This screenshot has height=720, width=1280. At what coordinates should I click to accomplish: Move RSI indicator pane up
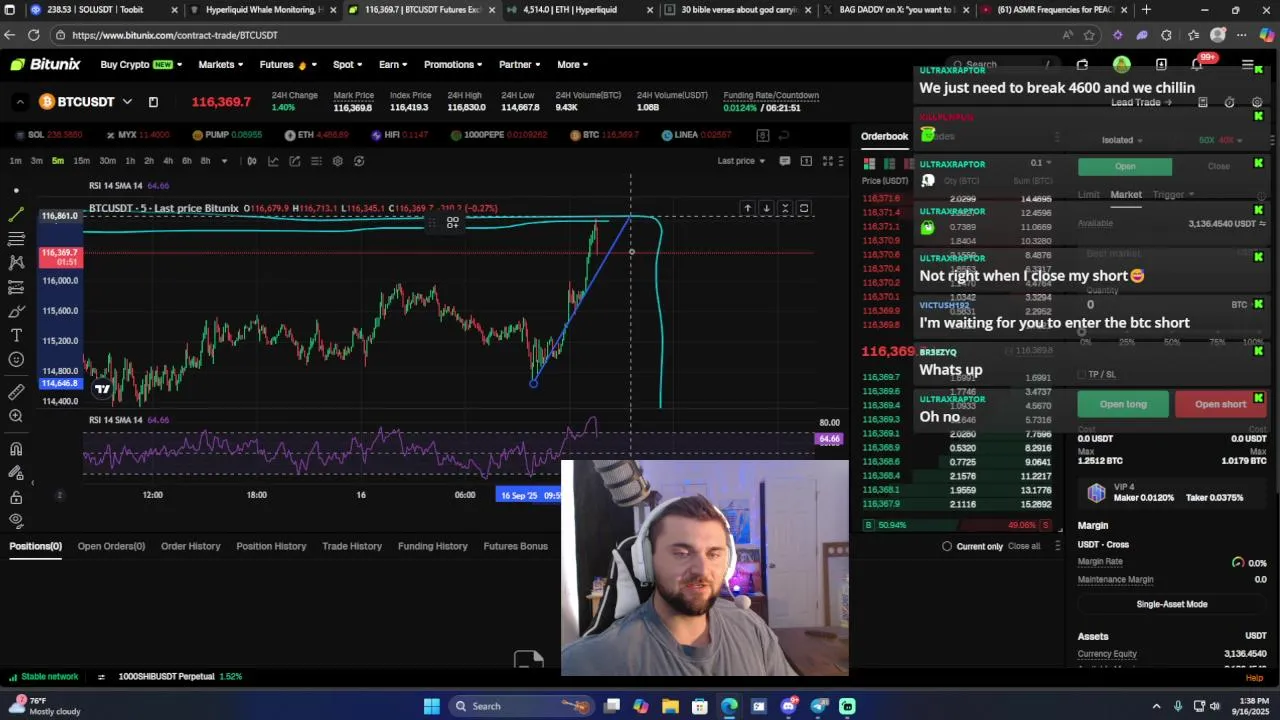click(x=747, y=208)
